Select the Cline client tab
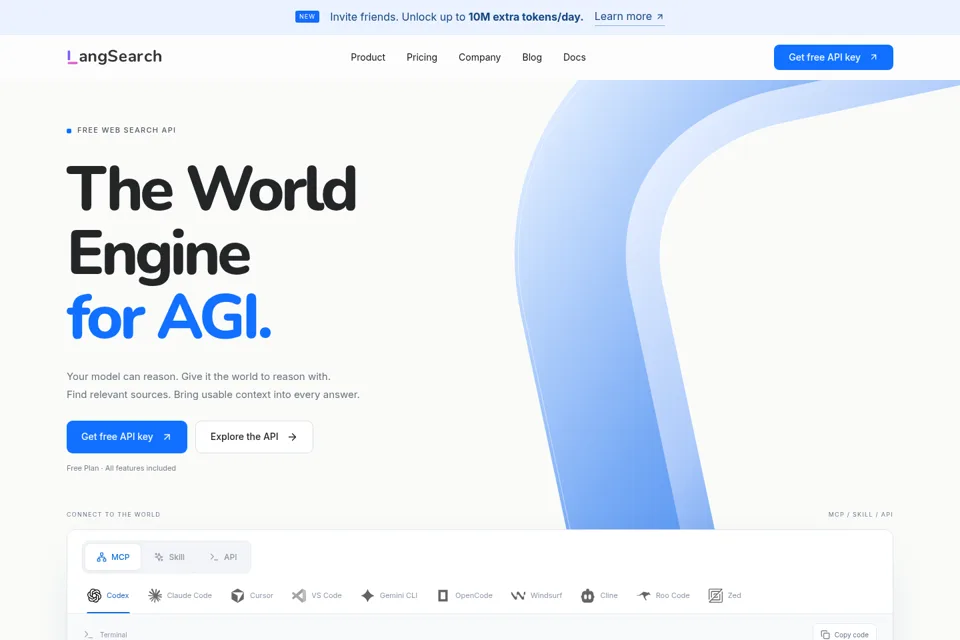960x640 pixels. [x=599, y=595]
